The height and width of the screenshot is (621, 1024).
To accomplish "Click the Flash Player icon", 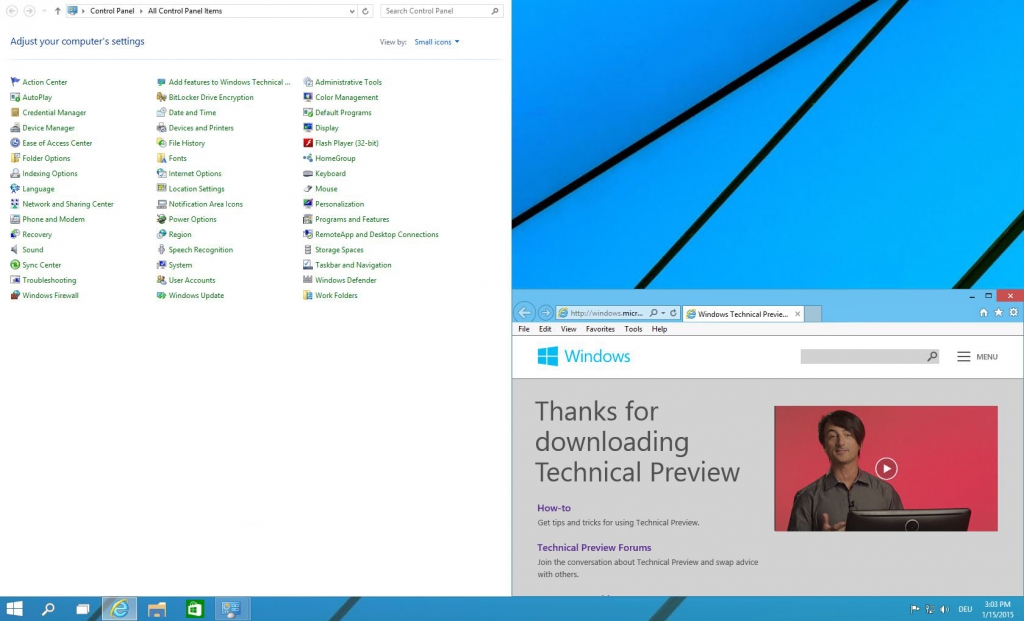I will (x=308, y=143).
